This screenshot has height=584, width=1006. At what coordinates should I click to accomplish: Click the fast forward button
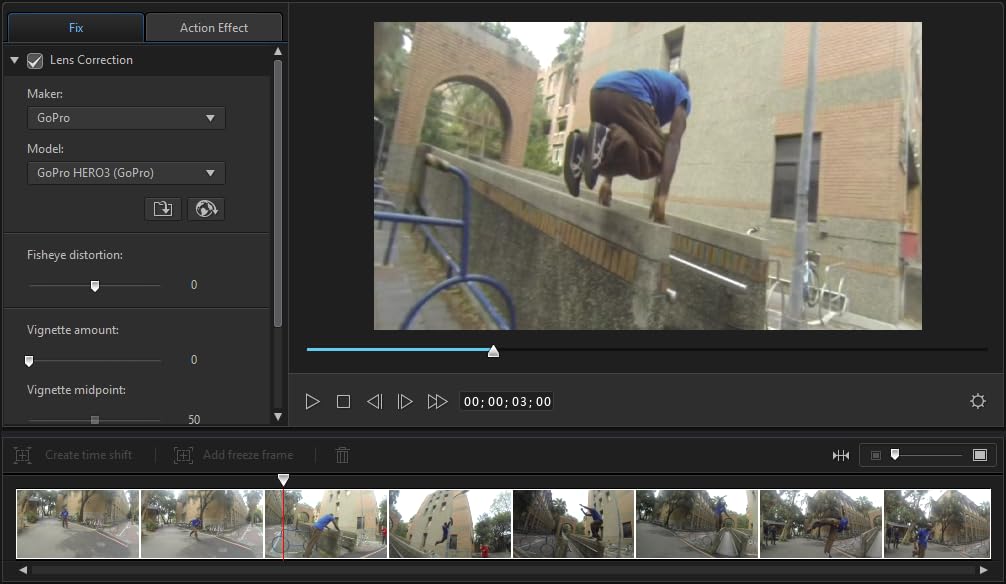437,401
